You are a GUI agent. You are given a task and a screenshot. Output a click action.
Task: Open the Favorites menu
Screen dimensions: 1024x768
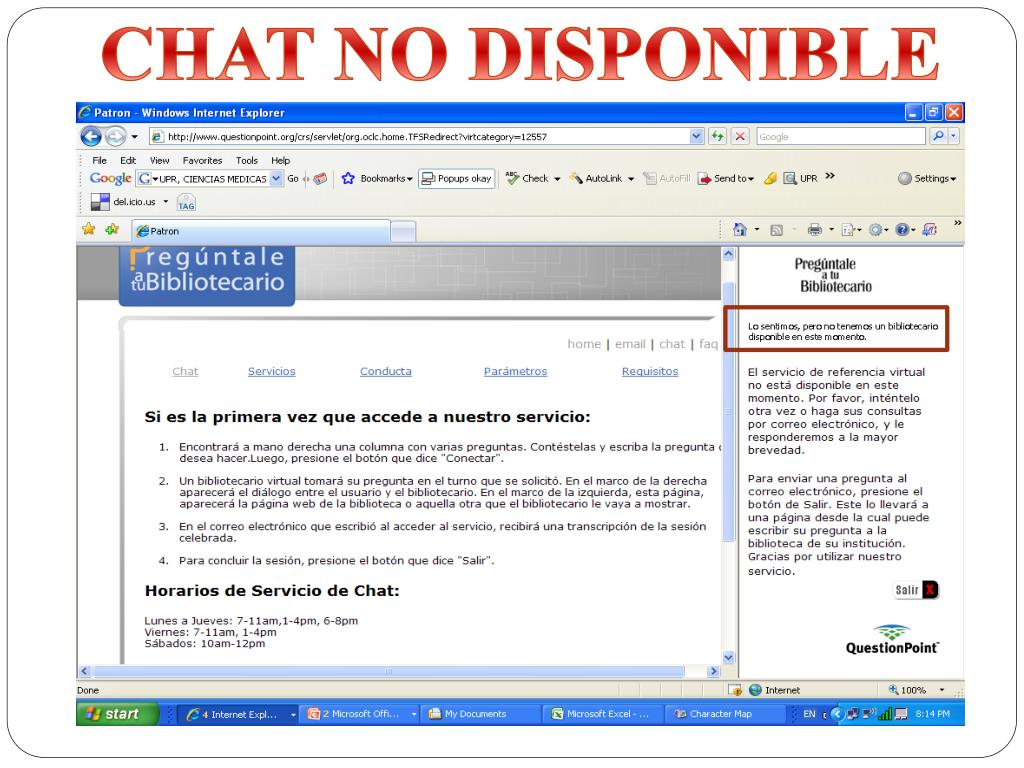coord(202,161)
